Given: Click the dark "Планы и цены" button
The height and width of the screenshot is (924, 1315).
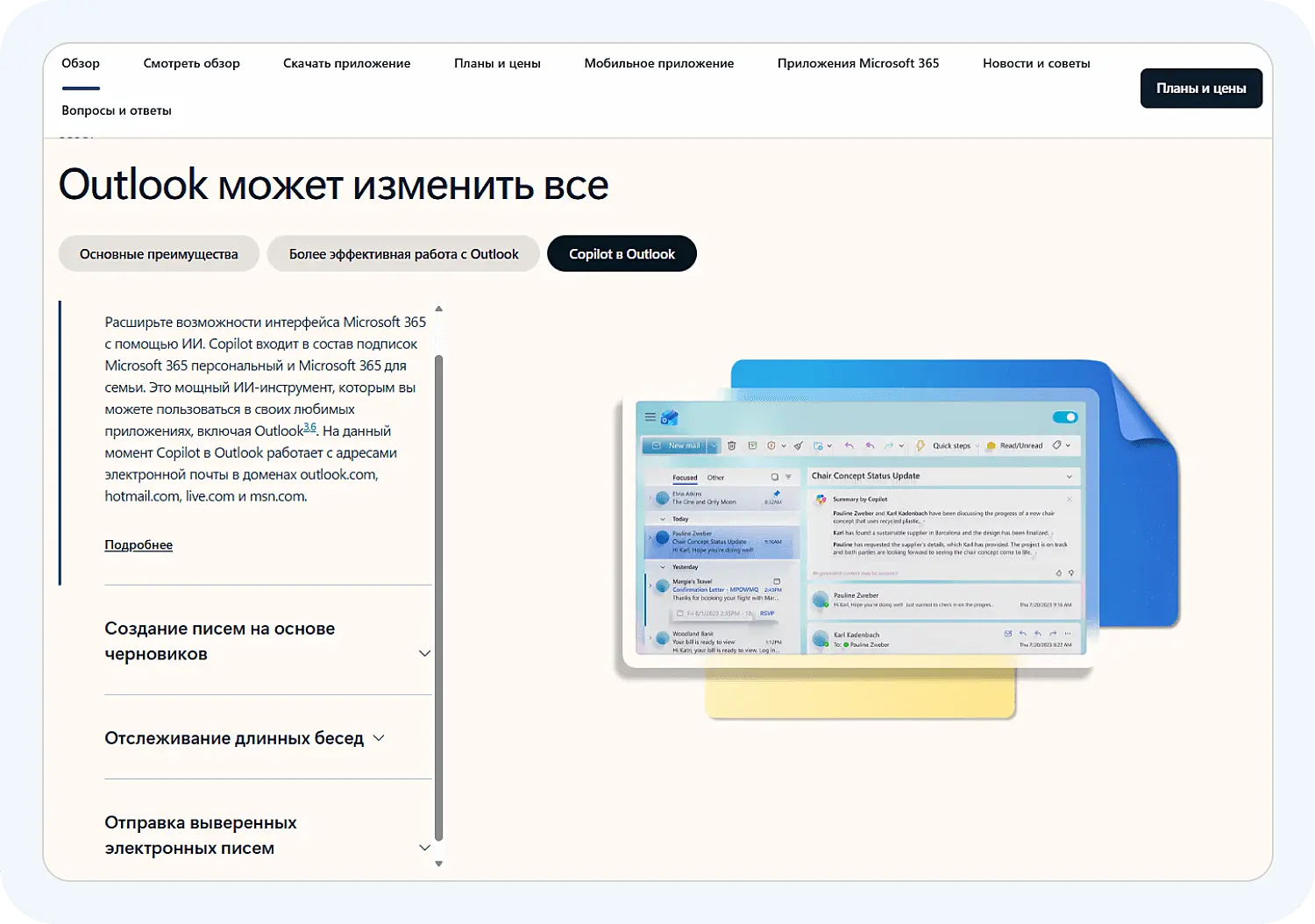Looking at the screenshot, I should pos(1201,88).
